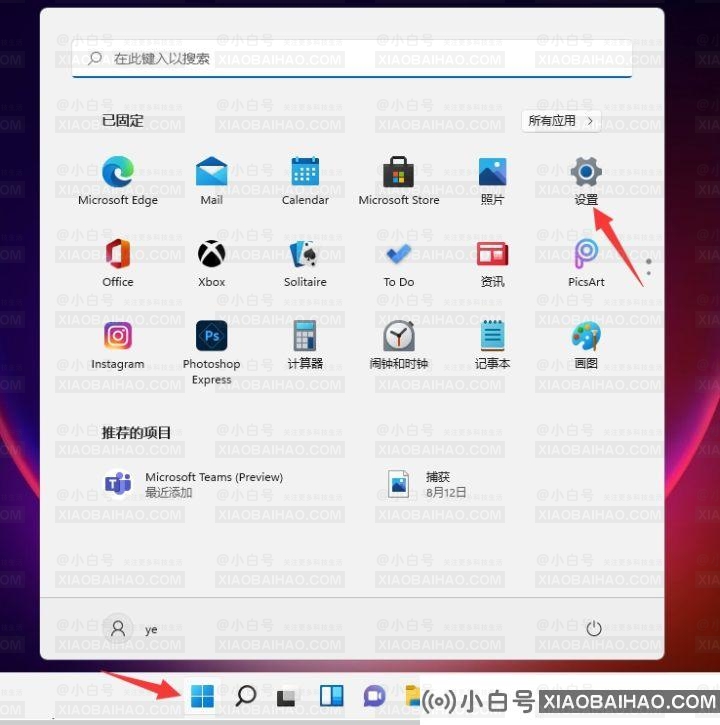Screen dimensions: 720x725
Task: Open the Widgets taskbar icon
Action: [332, 696]
